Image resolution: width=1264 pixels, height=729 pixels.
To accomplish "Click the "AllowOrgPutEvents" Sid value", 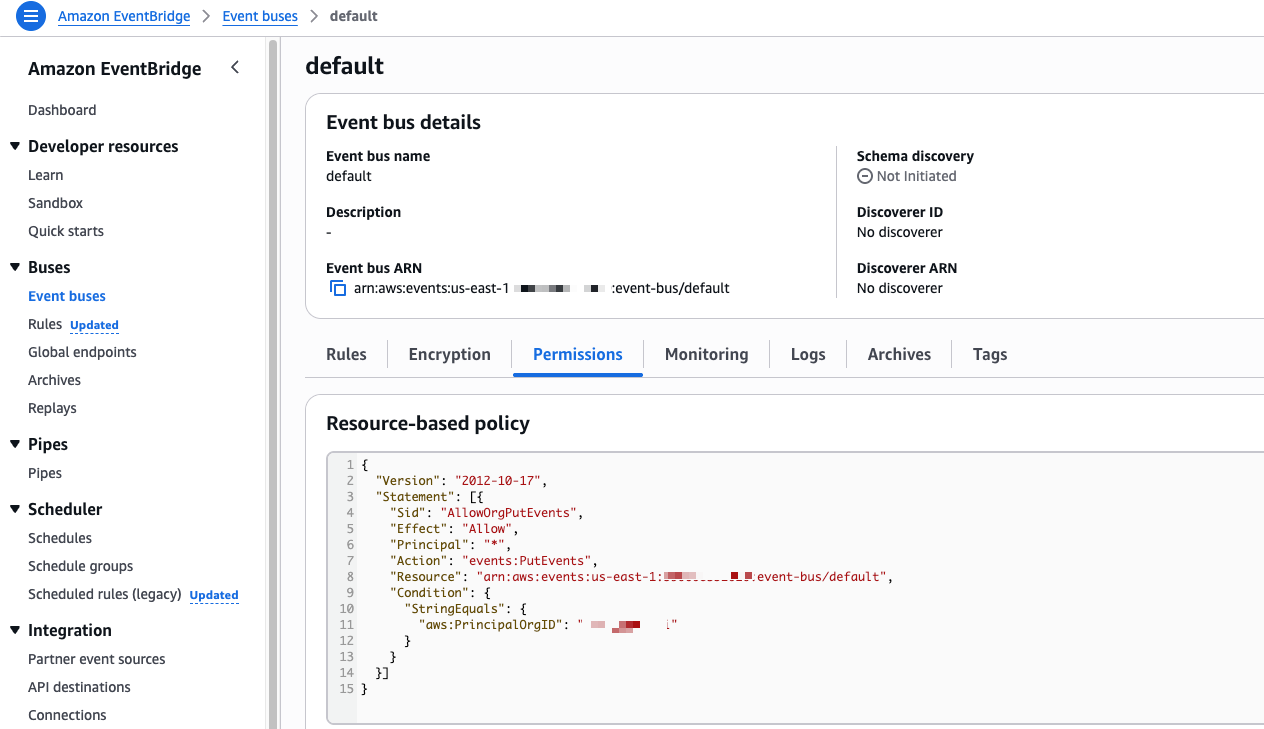I will (508, 512).
